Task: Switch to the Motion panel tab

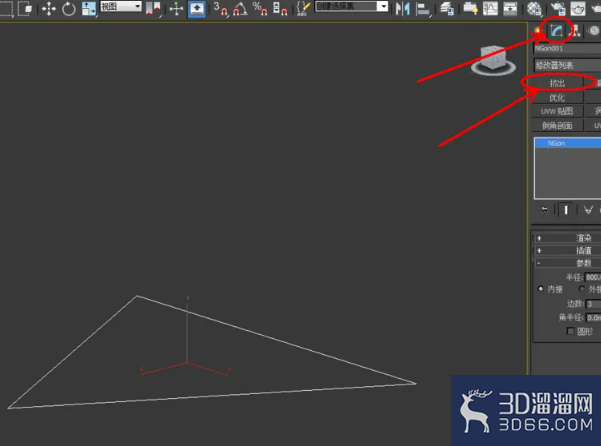Action: click(594, 31)
